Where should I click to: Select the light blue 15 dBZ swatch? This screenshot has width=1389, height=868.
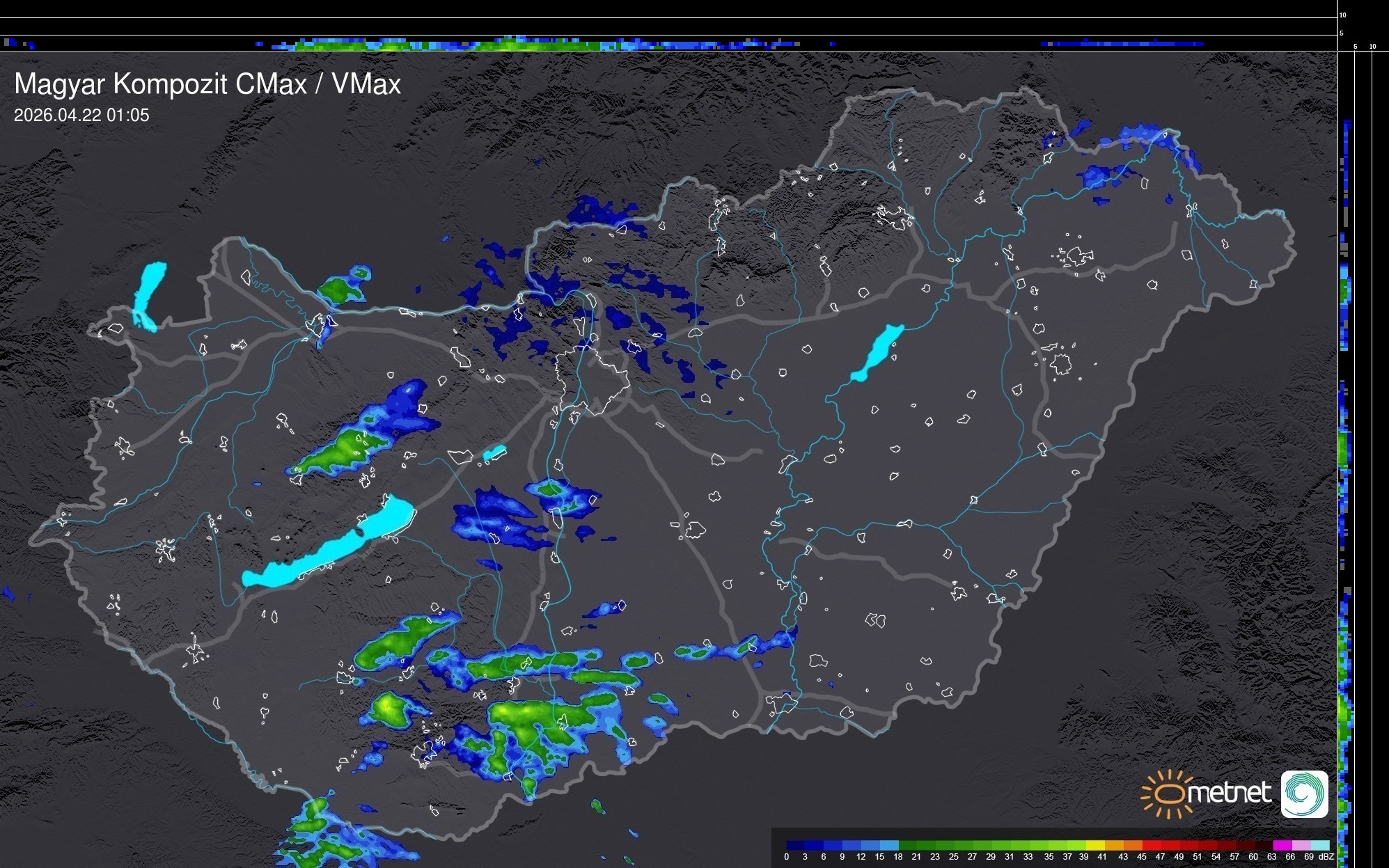coord(890,845)
